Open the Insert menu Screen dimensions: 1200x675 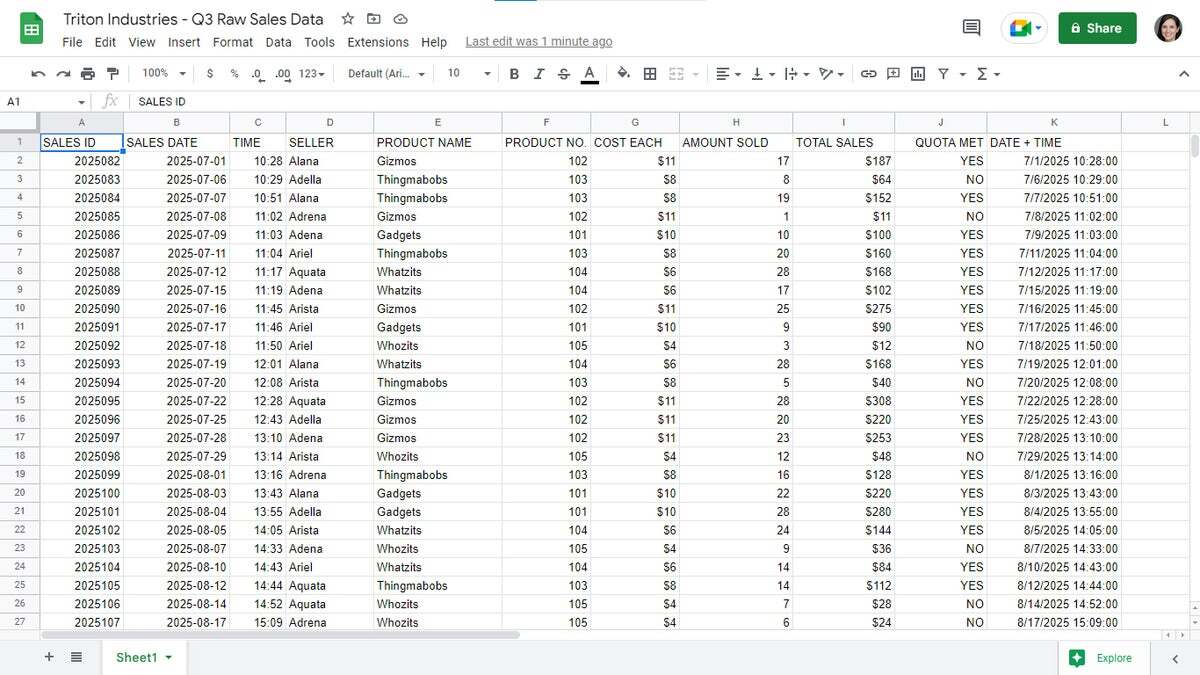tap(184, 42)
